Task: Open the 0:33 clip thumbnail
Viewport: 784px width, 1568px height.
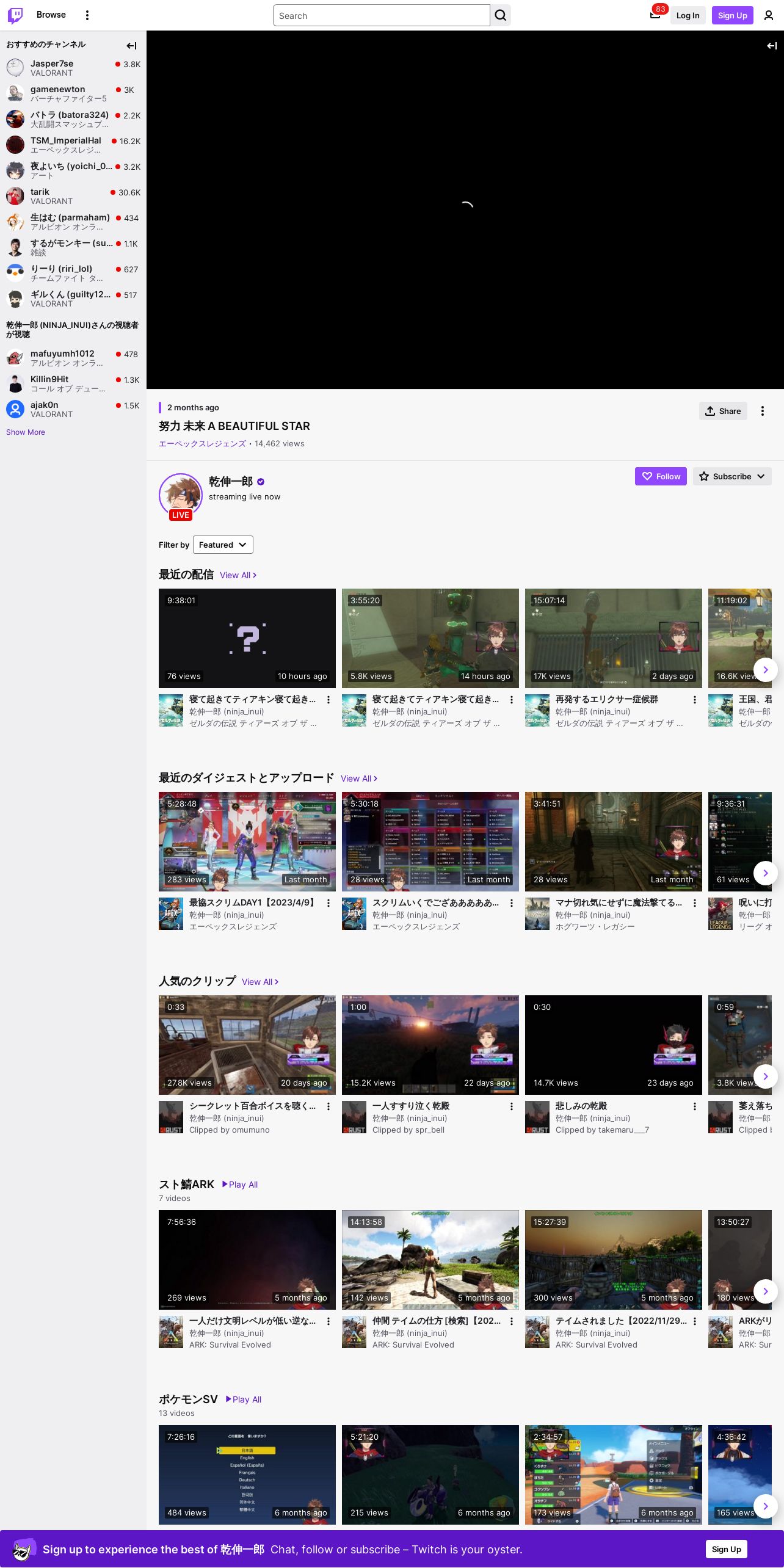Action: 247,1045
